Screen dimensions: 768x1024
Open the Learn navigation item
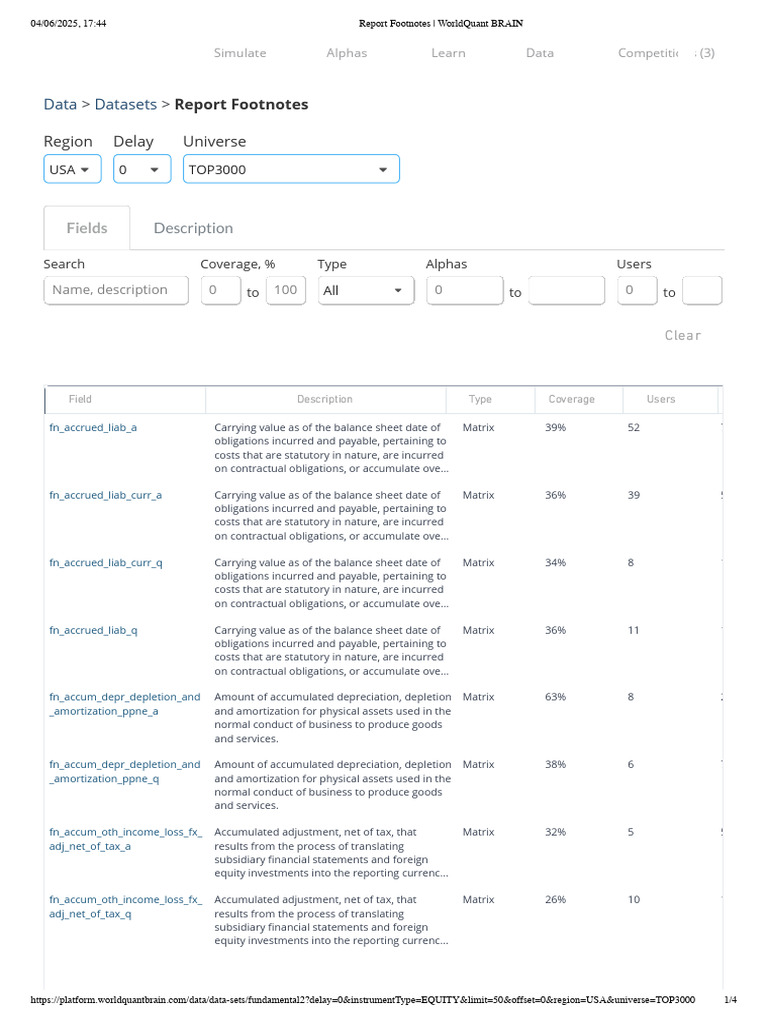[x=448, y=53]
